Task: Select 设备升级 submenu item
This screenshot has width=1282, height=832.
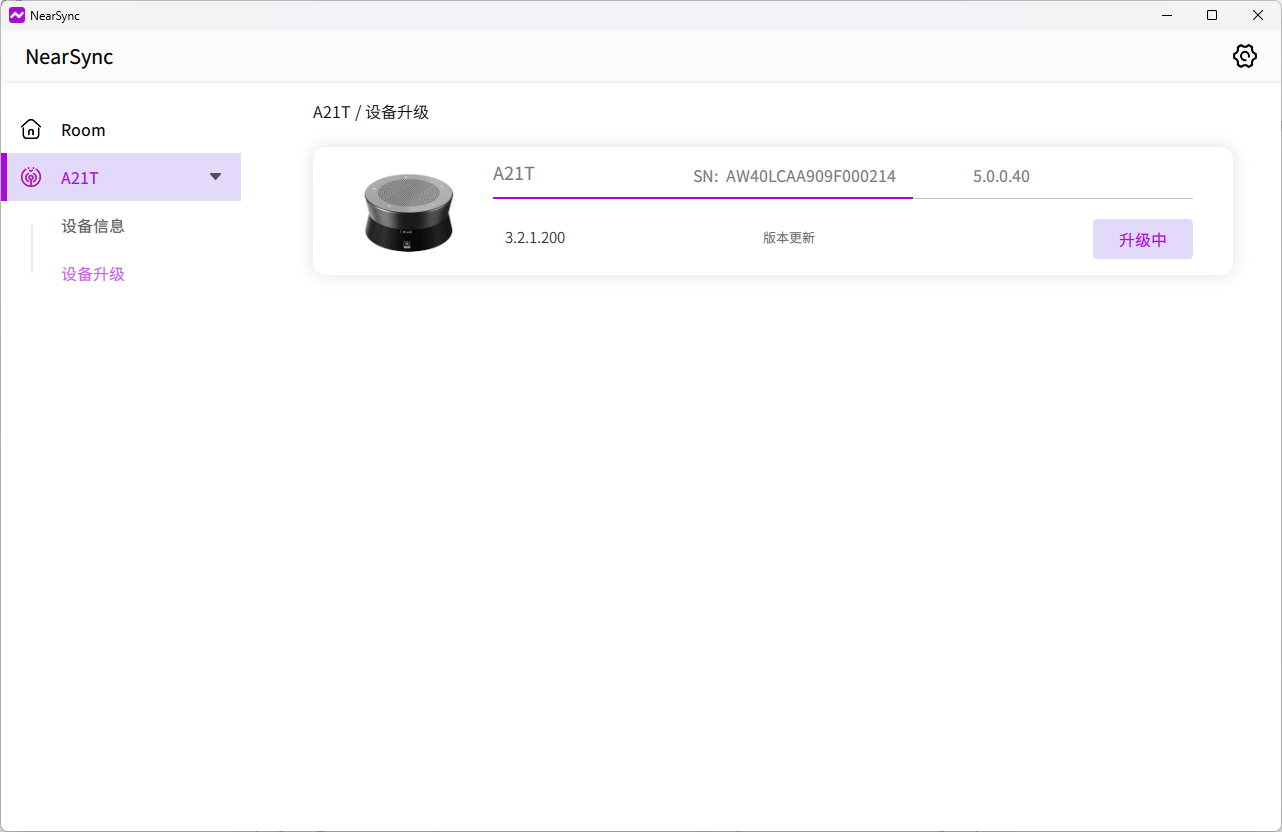Action: pyautogui.click(x=93, y=274)
